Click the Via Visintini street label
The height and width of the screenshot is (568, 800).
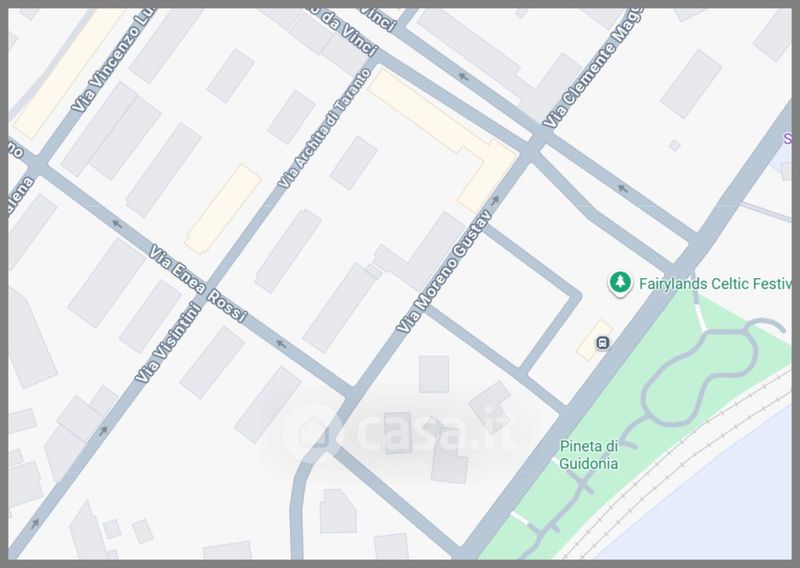(x=168, y=342)
